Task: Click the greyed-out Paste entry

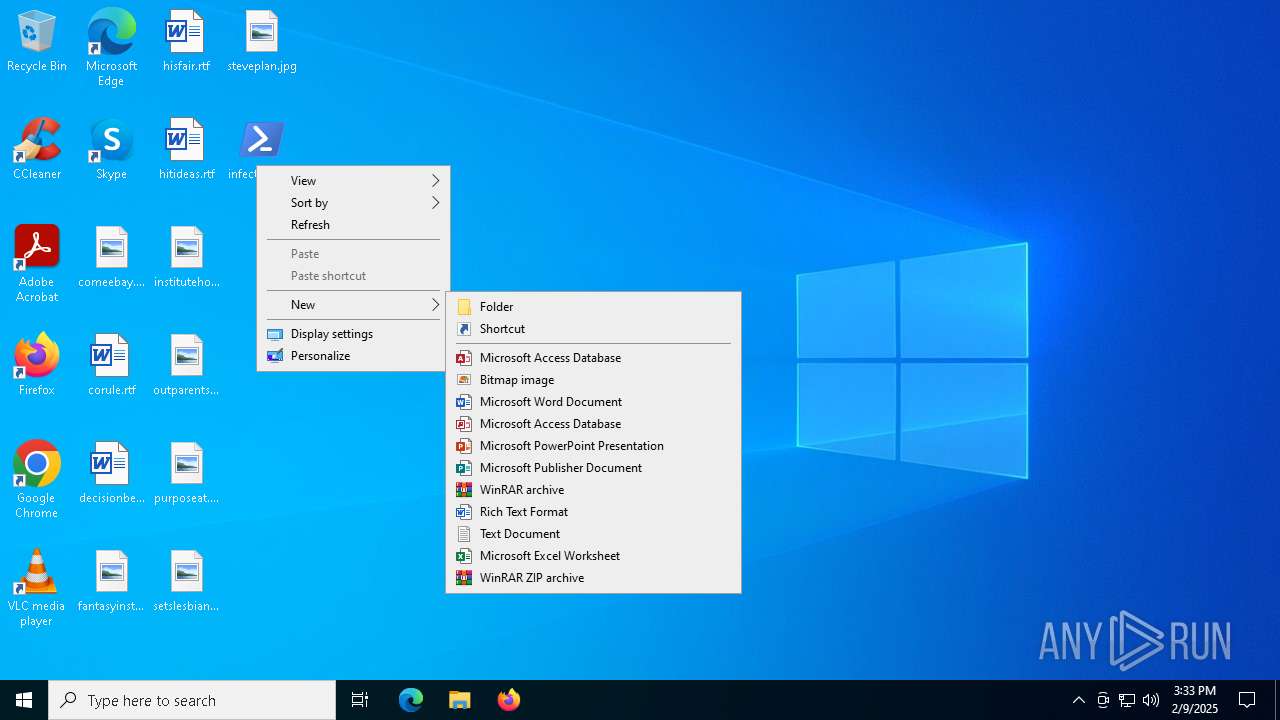Action: pos(353,254)
